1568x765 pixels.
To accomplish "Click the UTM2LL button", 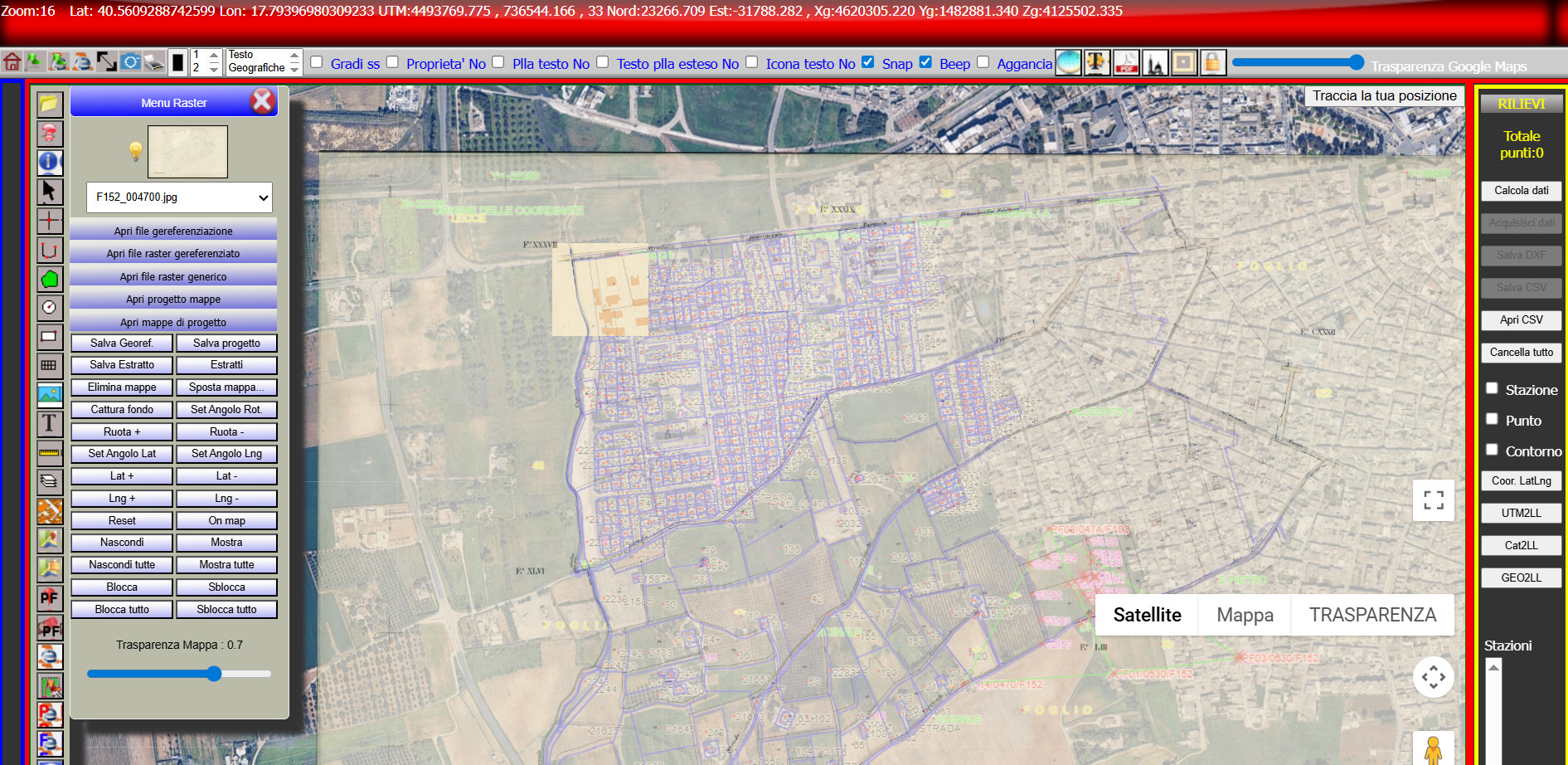I will [1521, 513].
